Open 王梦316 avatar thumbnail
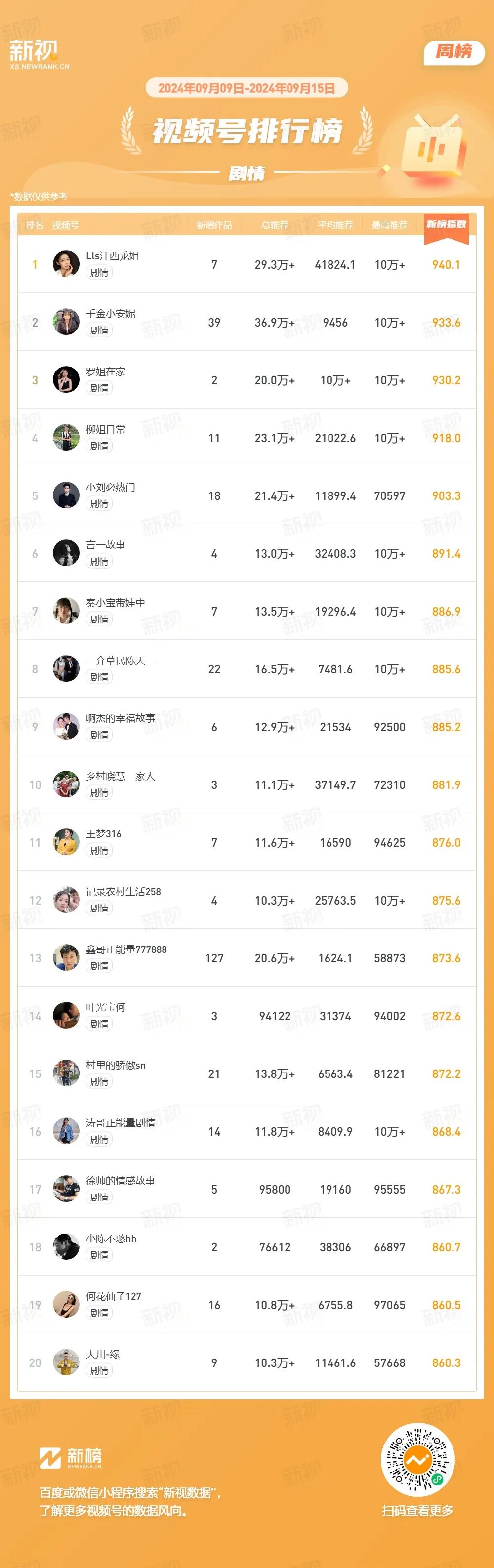This screenshot has height=1568, width=494. pos(66,842)
